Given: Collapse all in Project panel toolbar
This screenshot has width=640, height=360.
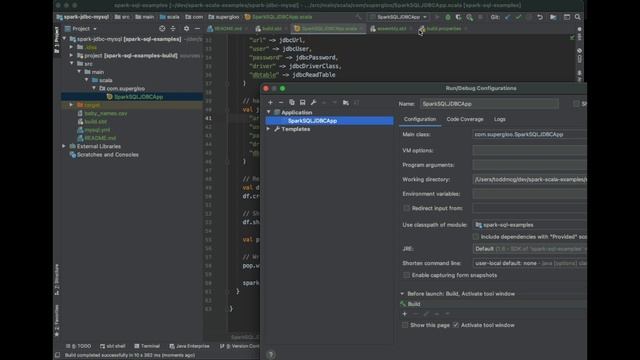Looking at the screenshot, I should (x=173, y=29).
